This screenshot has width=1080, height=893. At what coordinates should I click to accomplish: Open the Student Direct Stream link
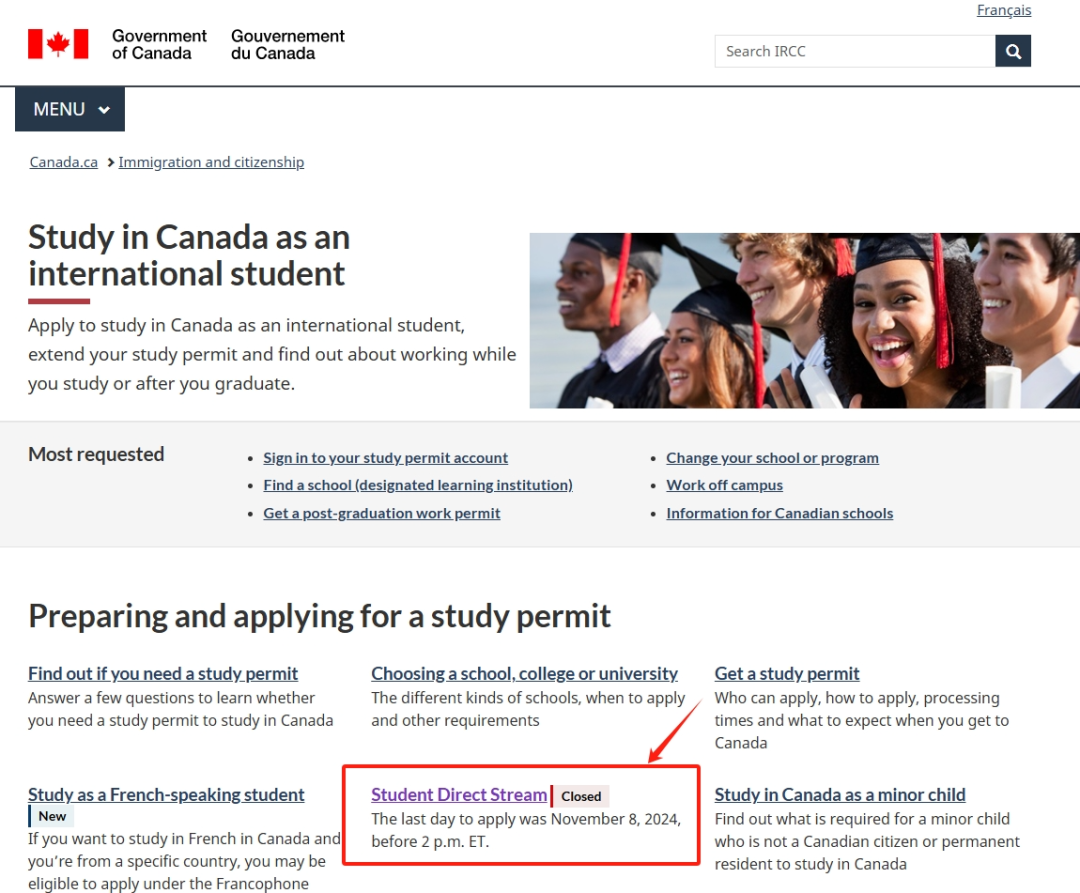459,795
